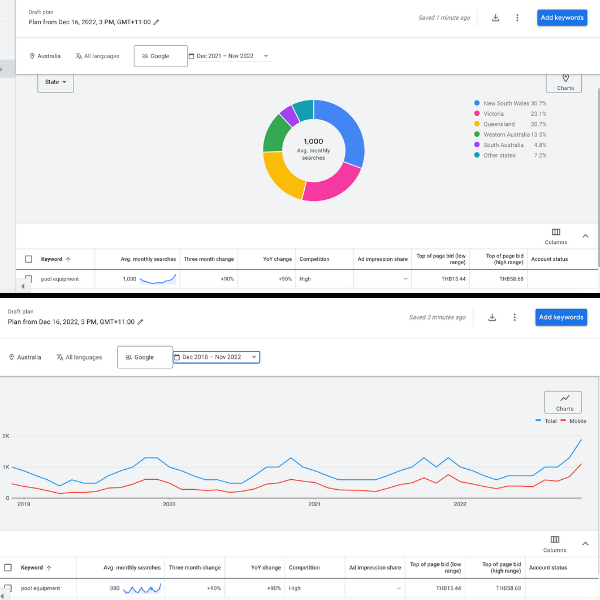Click Victoria legend color dot
The width and height of the screenshot is (600, 600).
[x=477, y=113]
